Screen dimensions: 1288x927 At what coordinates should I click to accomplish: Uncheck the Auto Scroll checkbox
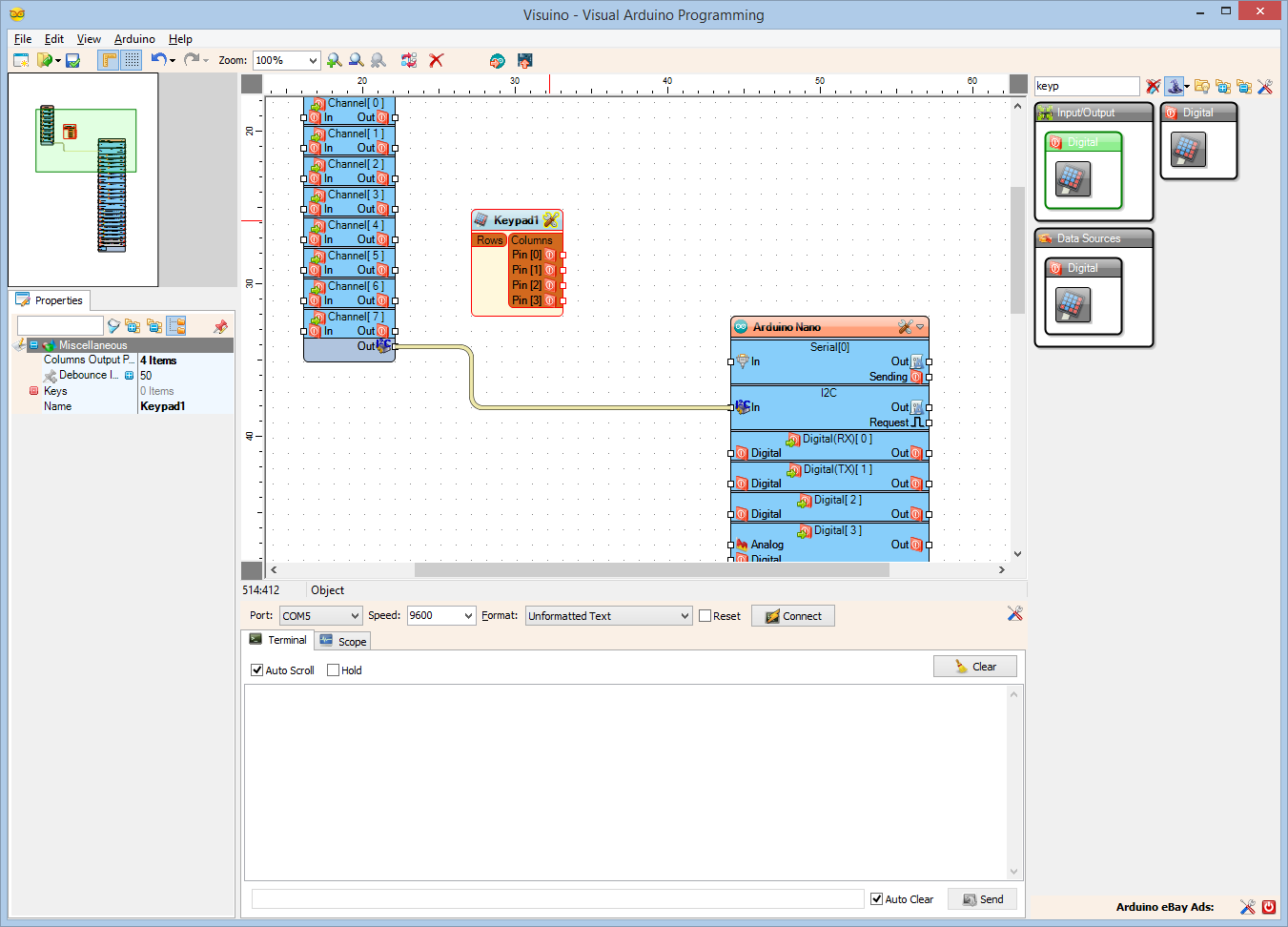pos(256,669)
